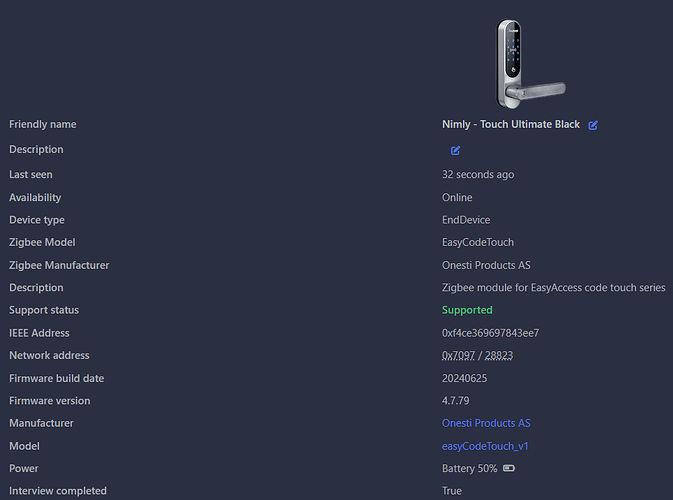Click the firmware version 4.7.79

[x=462, y=401]
